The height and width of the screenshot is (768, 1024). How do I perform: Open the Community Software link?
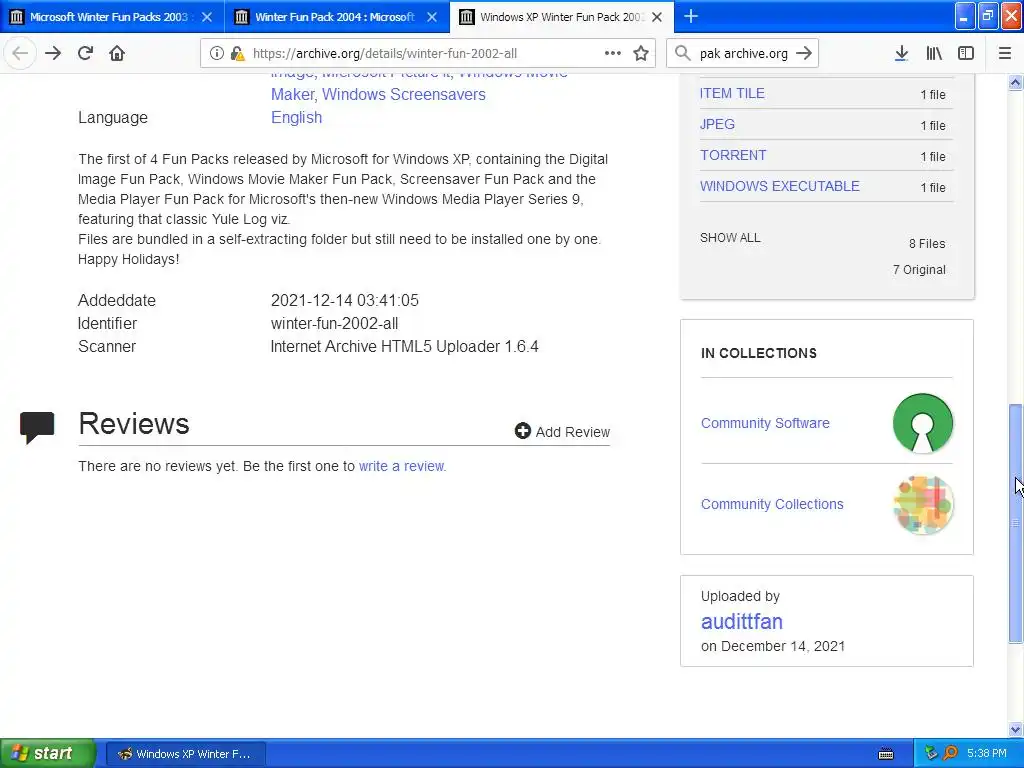765,423
